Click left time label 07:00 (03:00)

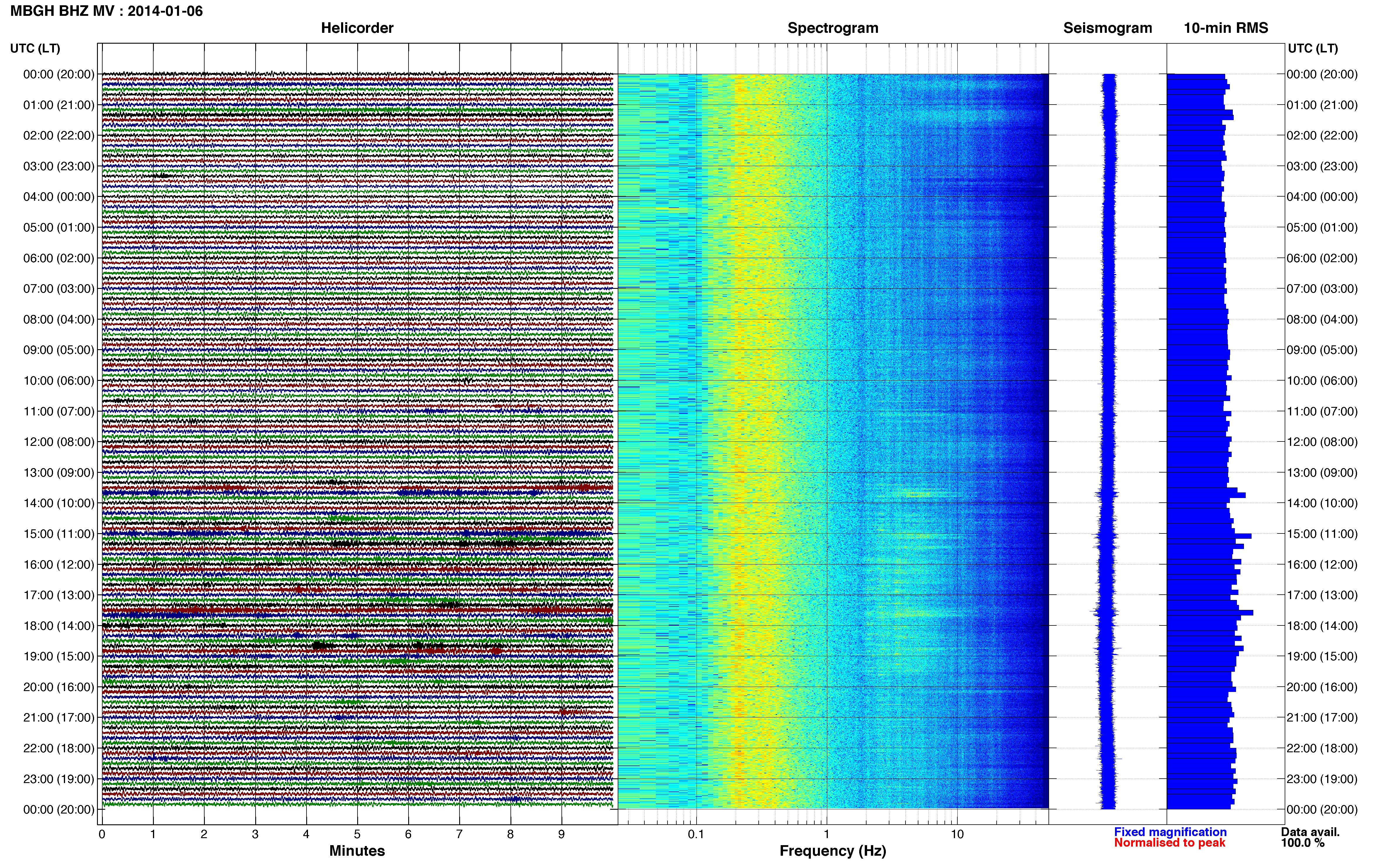point(59,289)
